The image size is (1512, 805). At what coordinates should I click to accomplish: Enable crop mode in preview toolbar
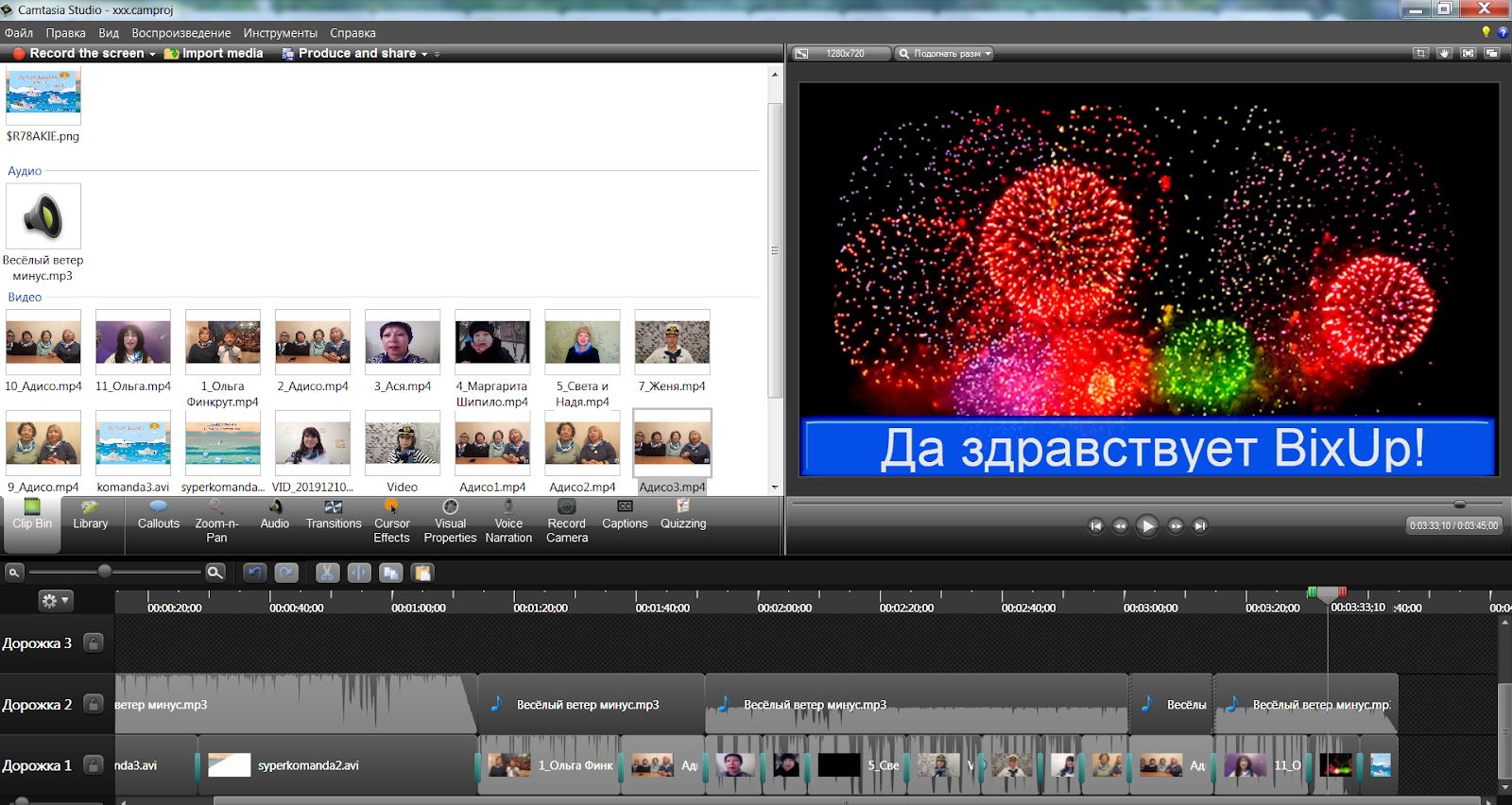tap(1420, 53)
